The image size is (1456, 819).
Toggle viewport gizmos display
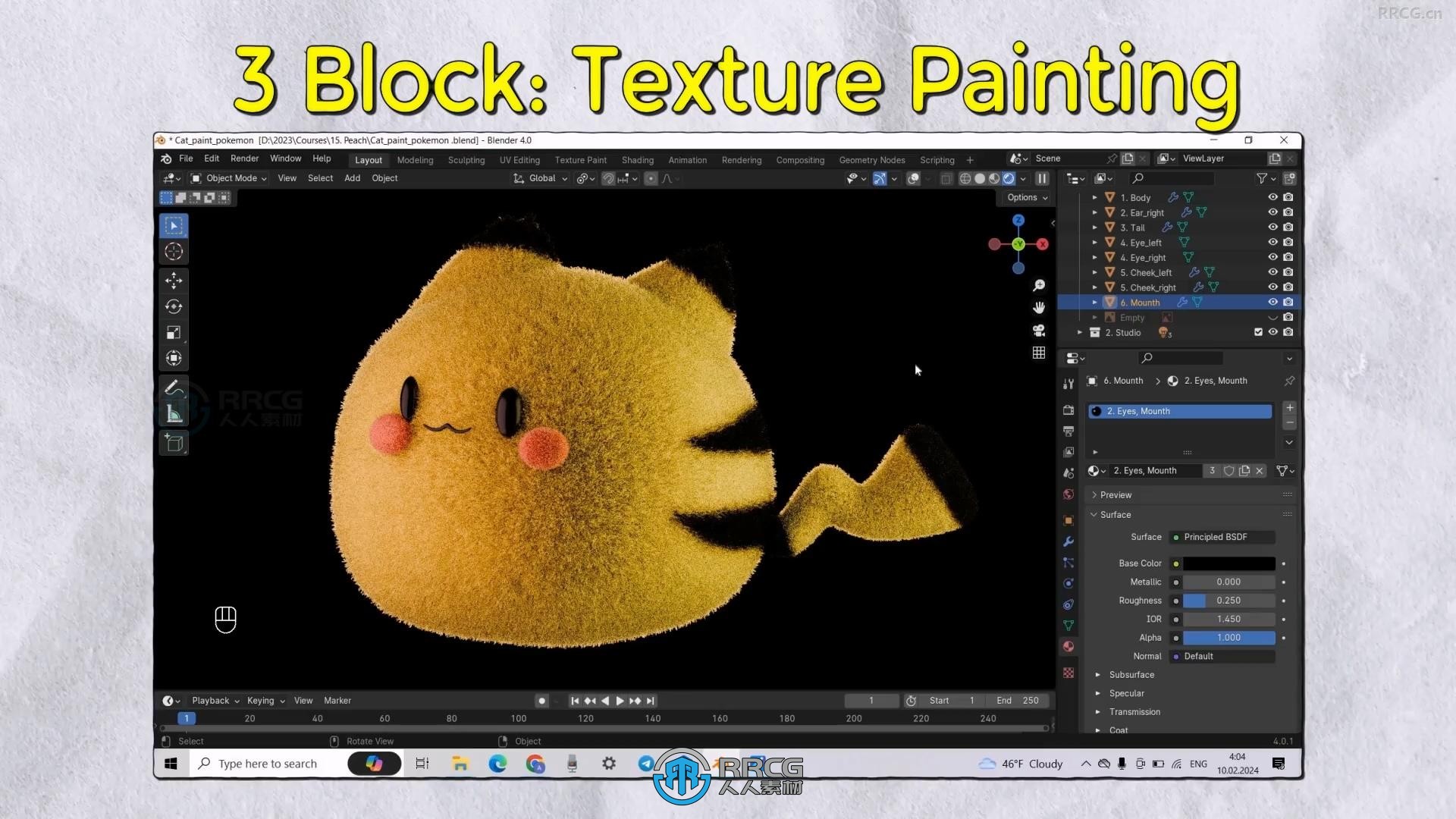880,178
